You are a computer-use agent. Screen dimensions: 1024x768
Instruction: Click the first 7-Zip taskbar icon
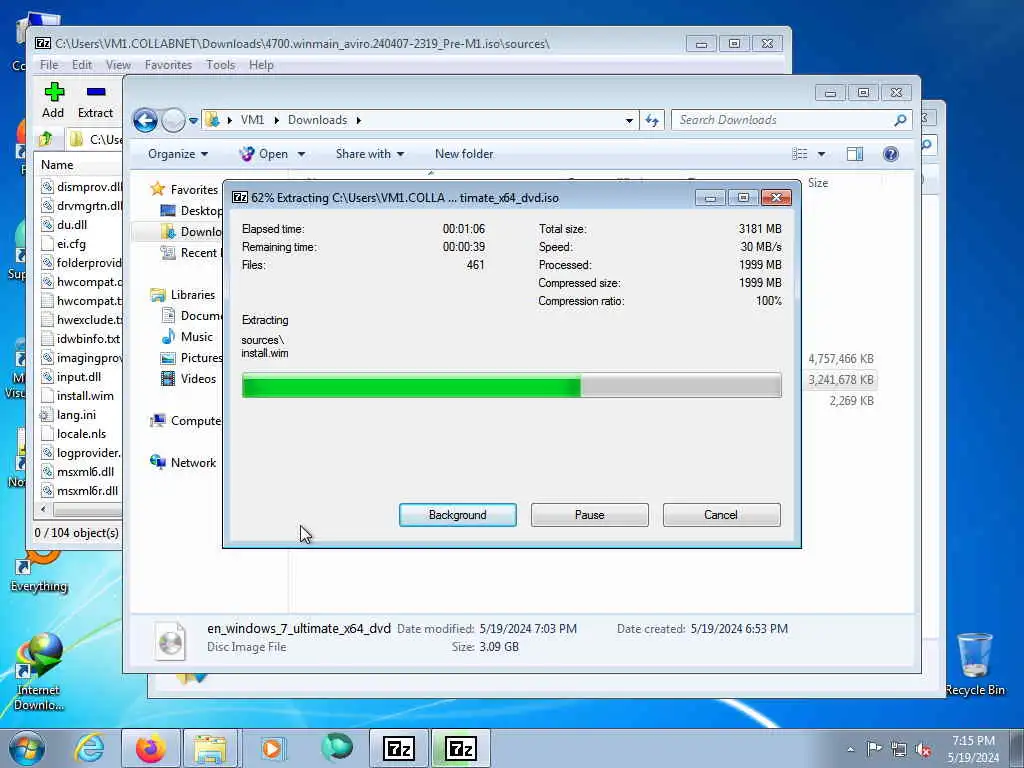[x=399, y=748]
